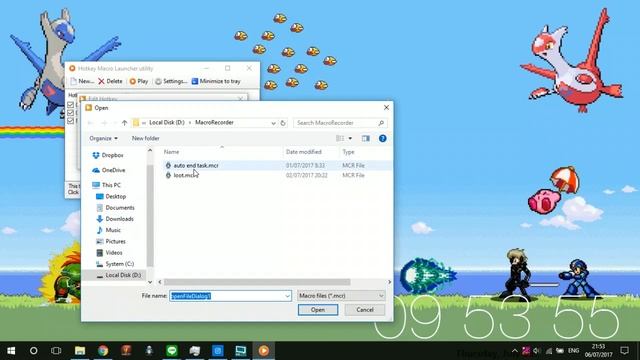Open Help in Open dialog
The width and height of the screenshot is (640, 360).
(382, 138)
